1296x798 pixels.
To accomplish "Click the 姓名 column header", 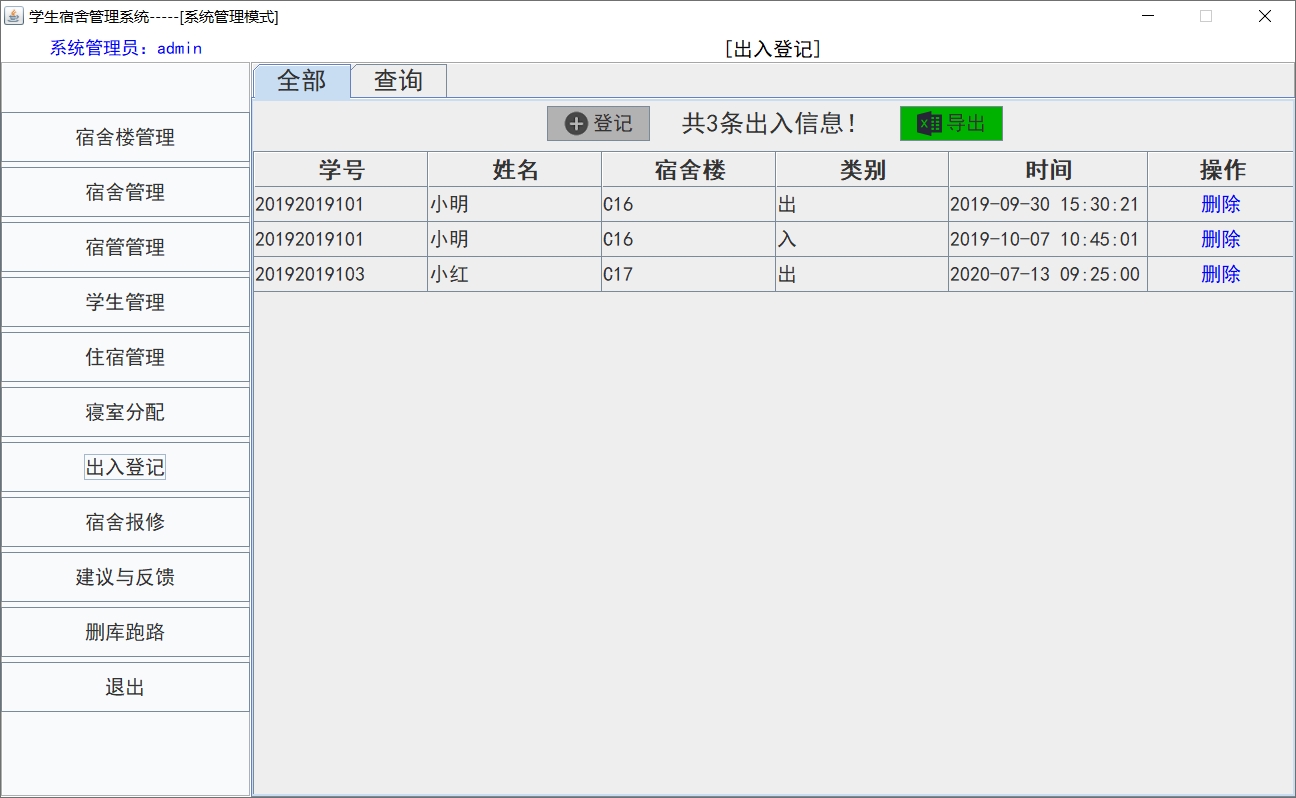I will tap(515, 169).
